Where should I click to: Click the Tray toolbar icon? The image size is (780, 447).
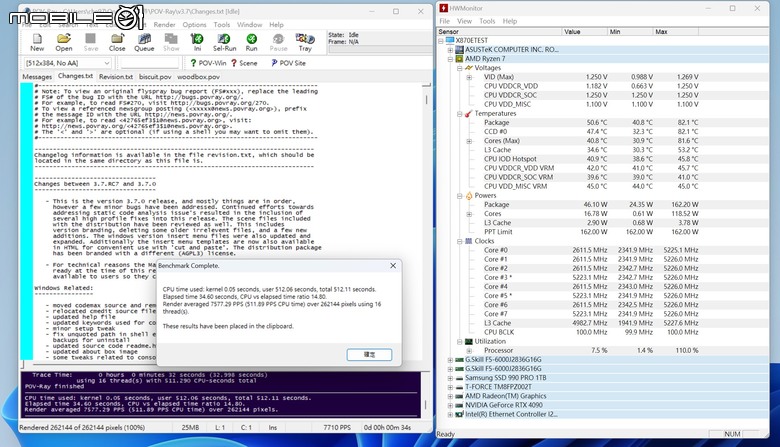[x=305, y=42]
